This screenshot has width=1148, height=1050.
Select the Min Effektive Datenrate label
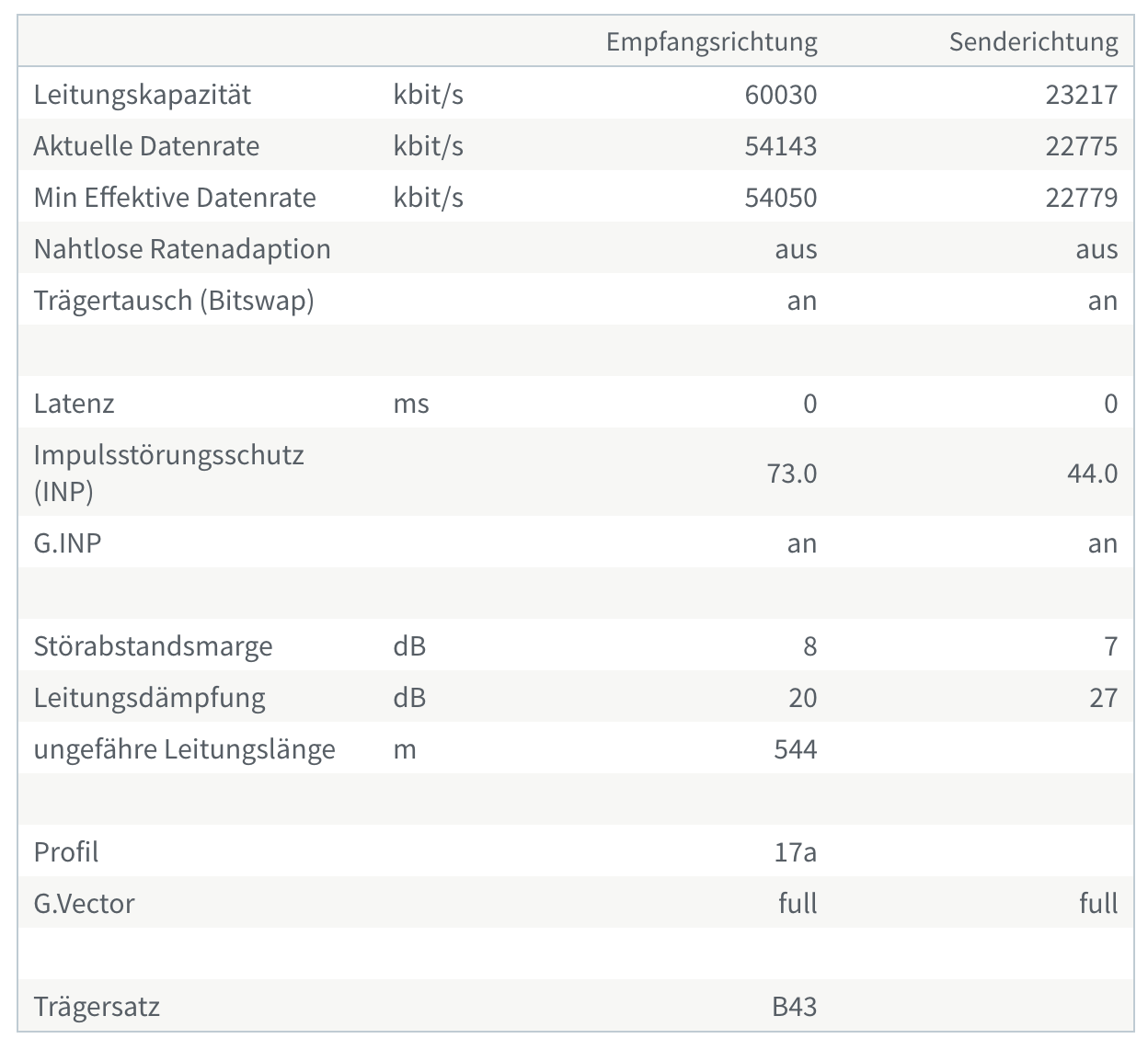pyautogui.click(x=175, y=198)
